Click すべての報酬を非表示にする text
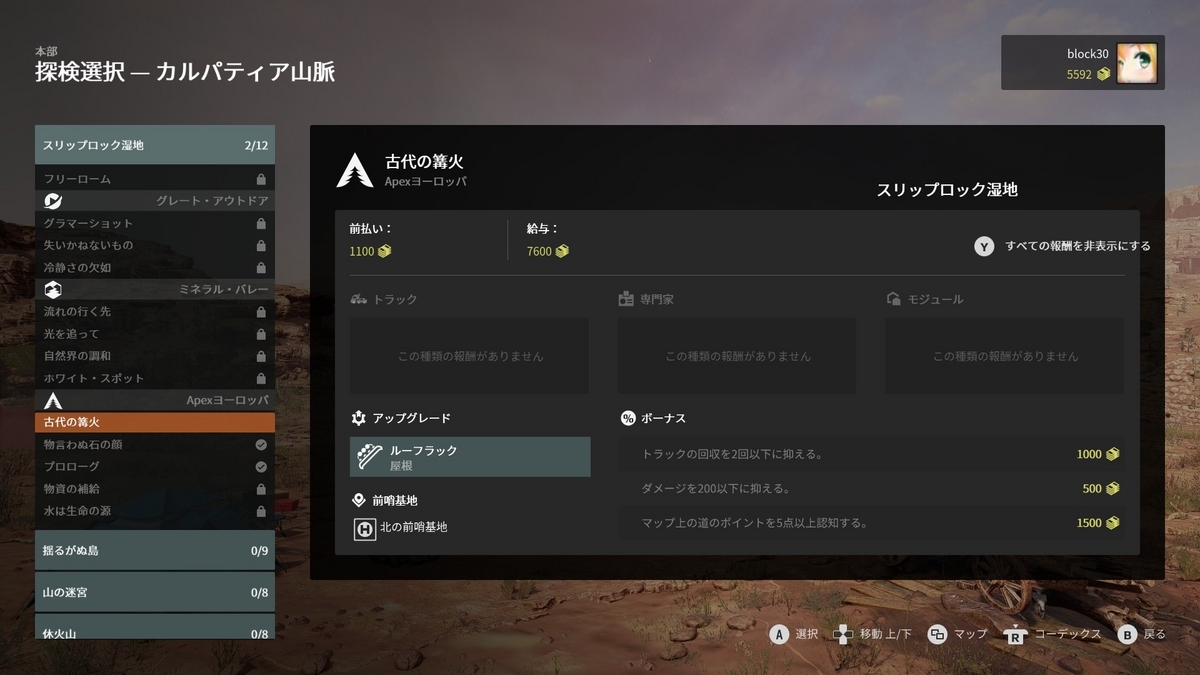 click(1078, 246)
